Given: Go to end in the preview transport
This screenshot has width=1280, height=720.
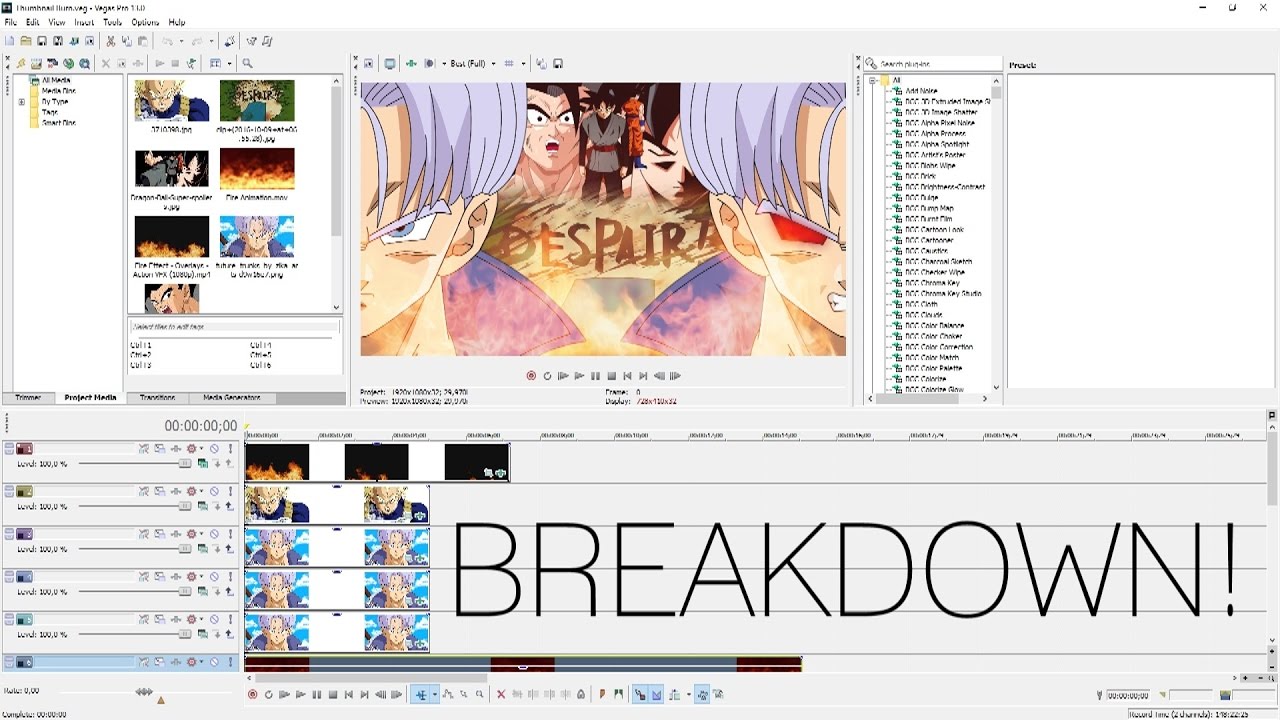Looking at the screenshot, I should point(643,376).
